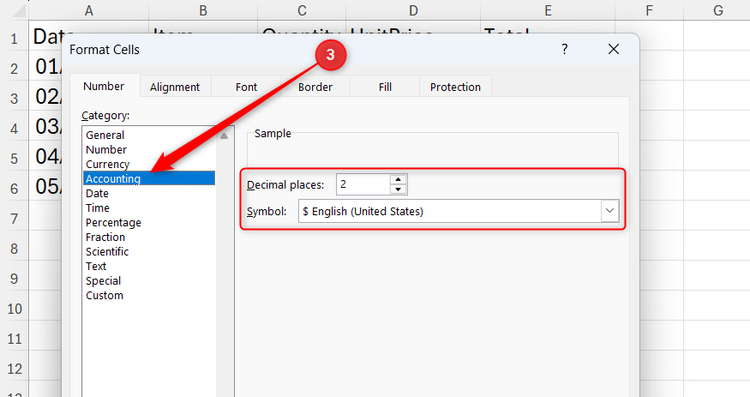Open the Fill tab
750x397 pixels.
point(385,87)
